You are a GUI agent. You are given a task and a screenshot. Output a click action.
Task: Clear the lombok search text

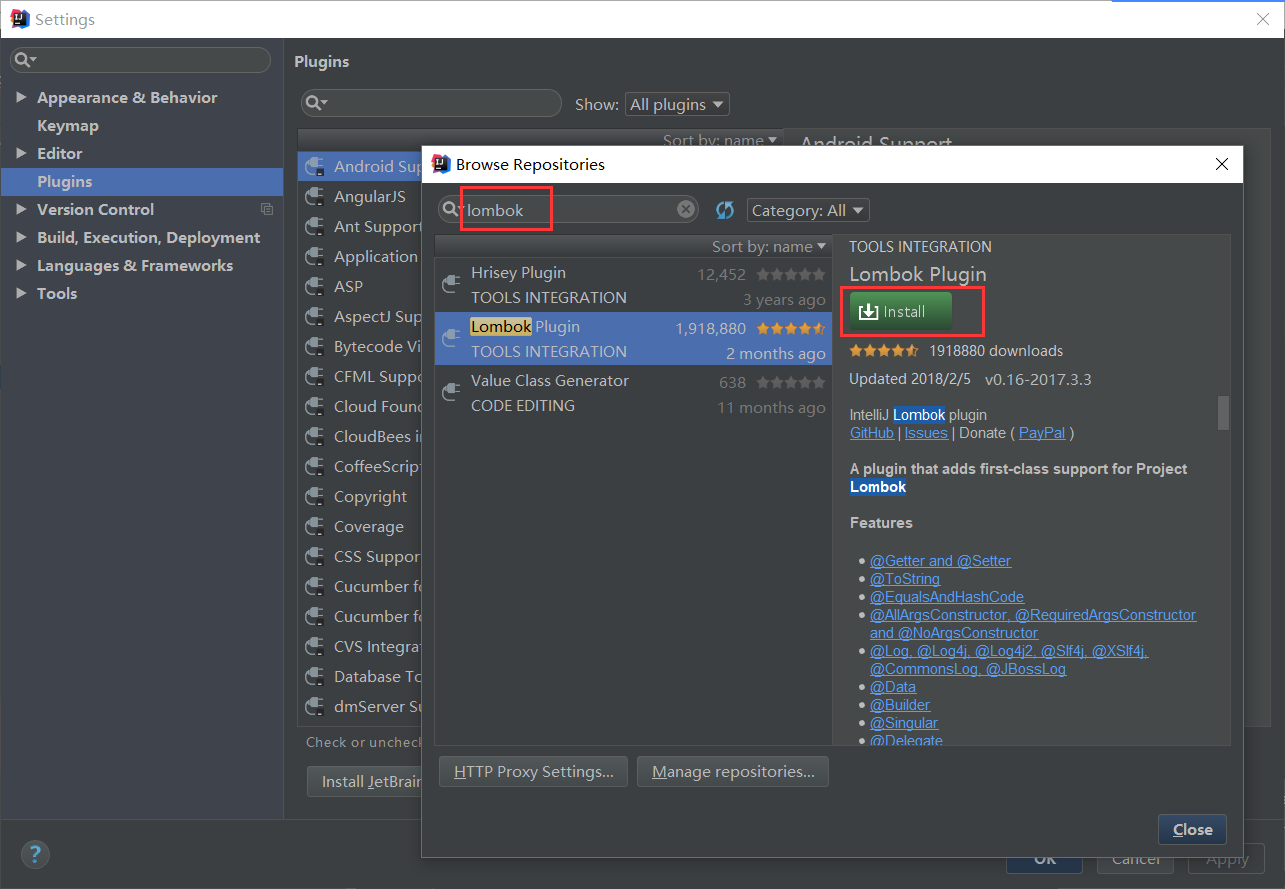(686, 209)
